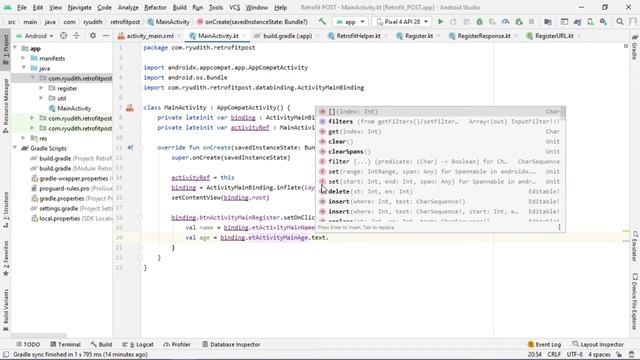Toggle the Structure tool window
The width and height of the screenshot is (640, 360).
click(6, 210)
